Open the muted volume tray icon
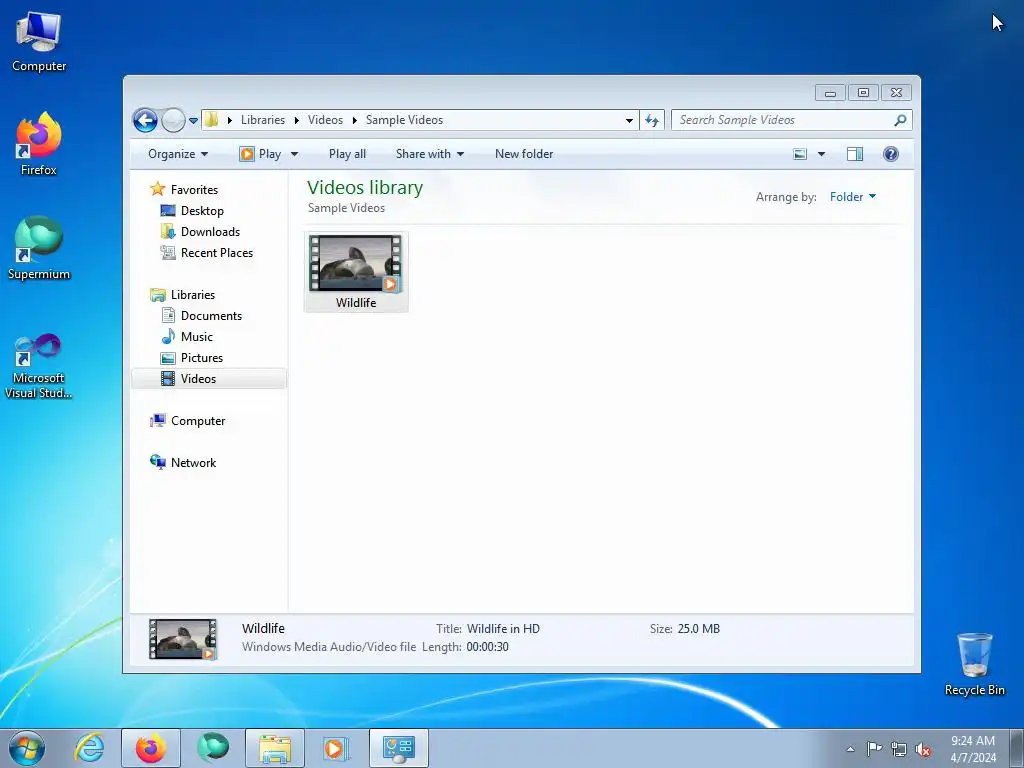Viewport: 1024px width, 768px height. pos(923,750)
